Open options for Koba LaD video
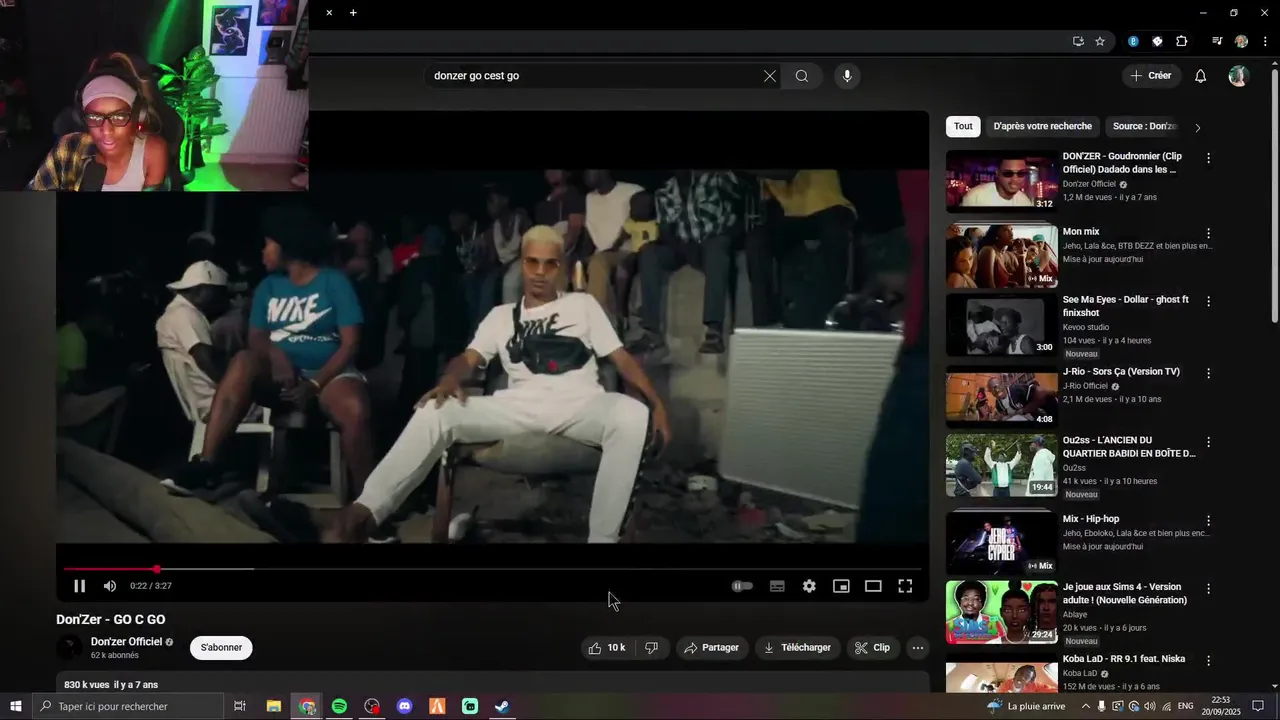This screenshot has width=1280, height=720. pos(1208,661)
